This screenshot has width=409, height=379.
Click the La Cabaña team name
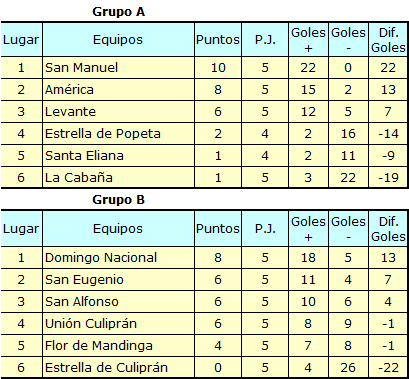[79, 177]
